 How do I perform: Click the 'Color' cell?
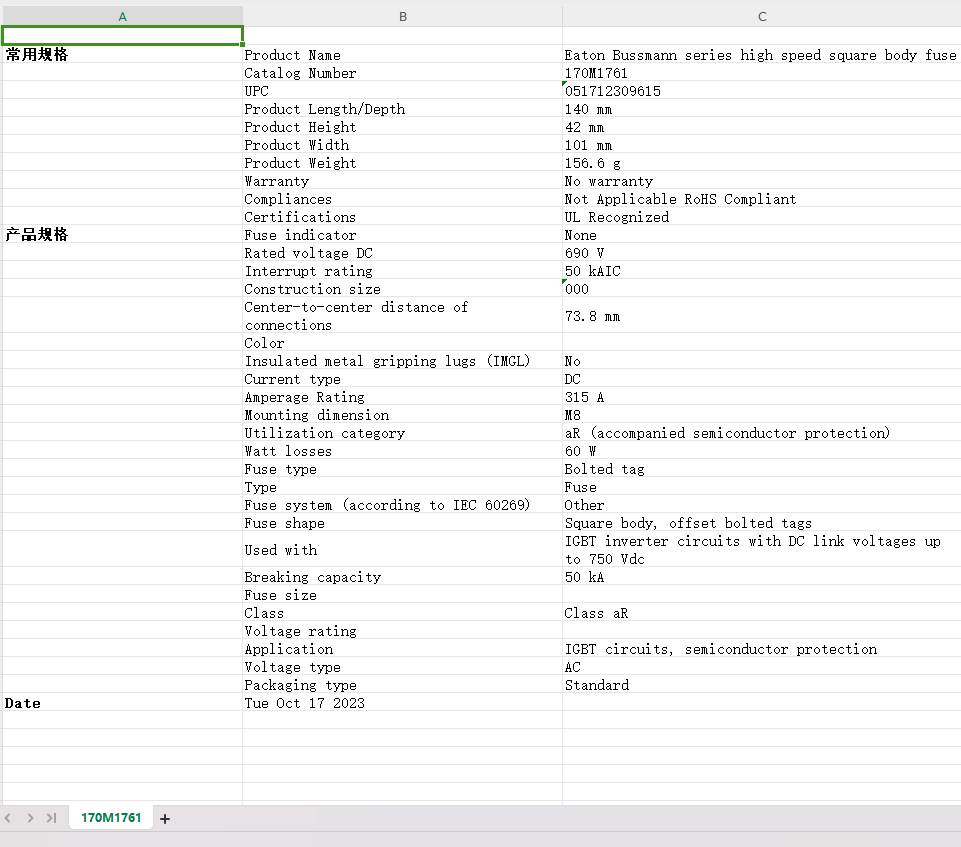pyautogui.click(x=403, y=343)
